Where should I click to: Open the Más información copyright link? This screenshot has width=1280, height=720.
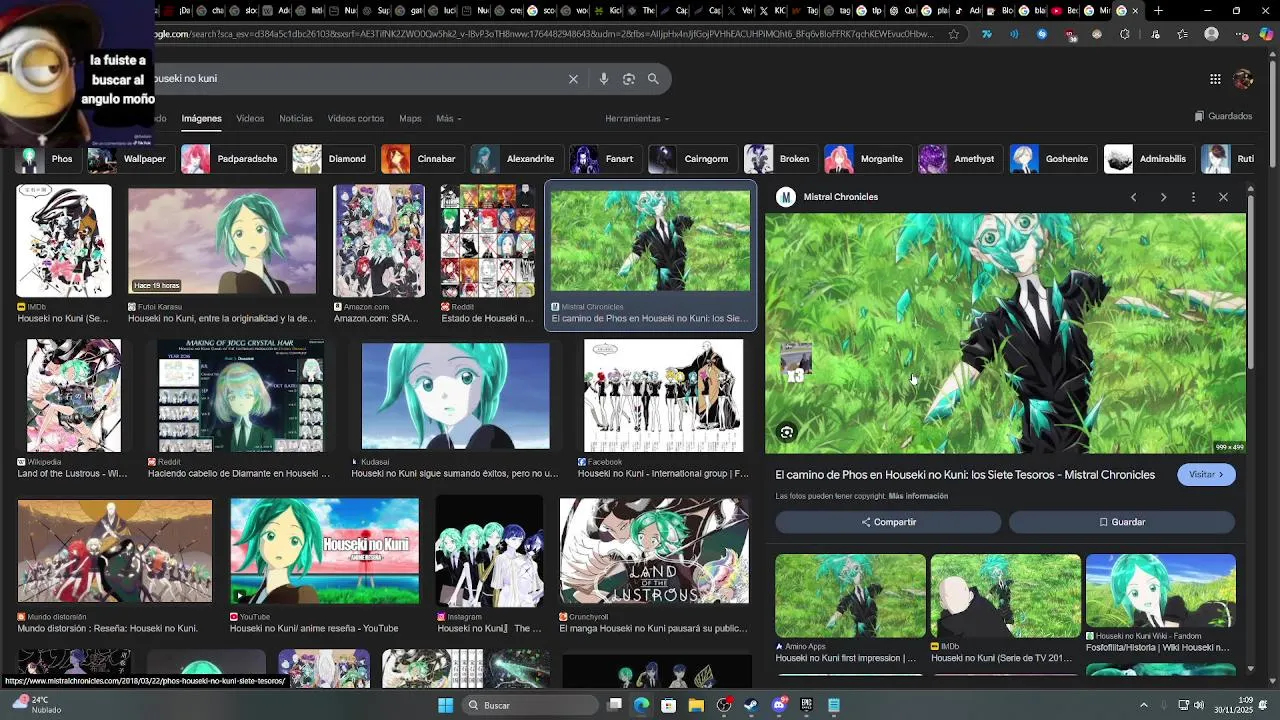[918, 496]
